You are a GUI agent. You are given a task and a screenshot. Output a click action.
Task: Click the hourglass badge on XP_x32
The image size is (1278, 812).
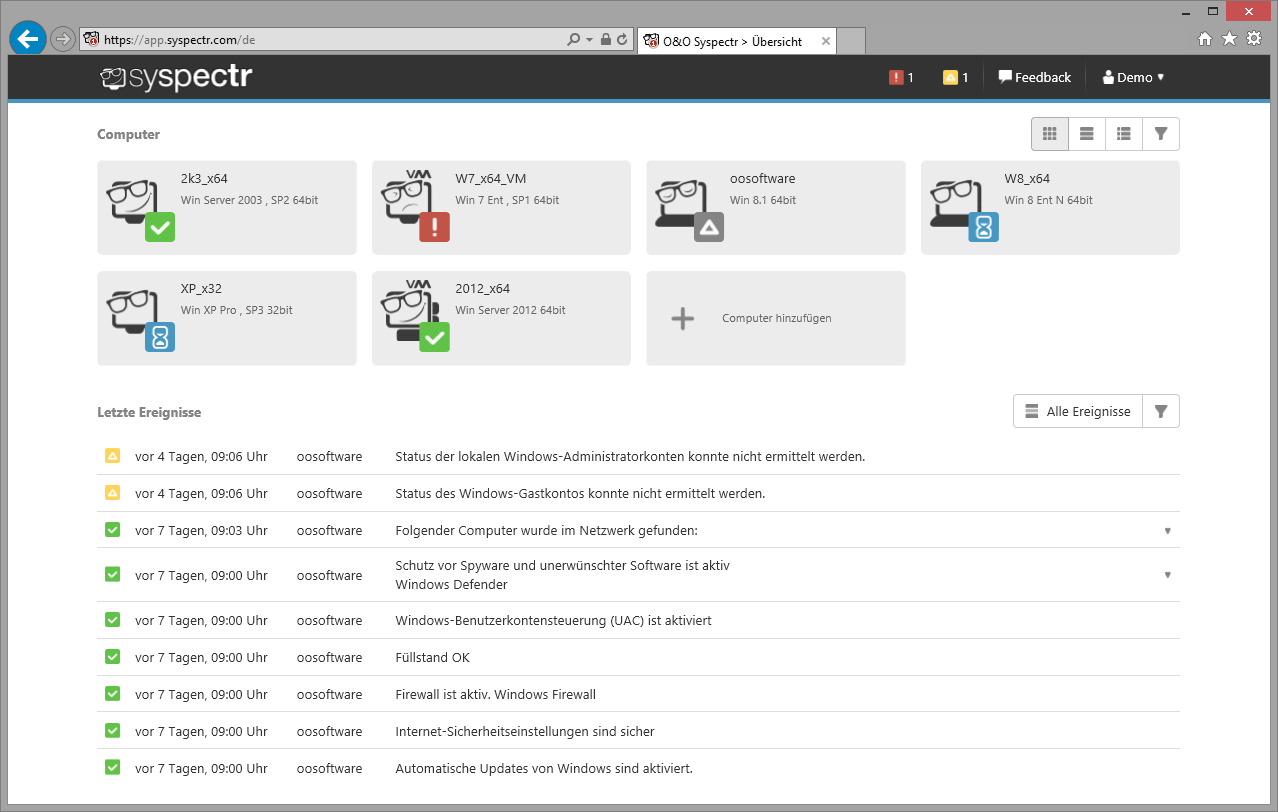coord(160,337)
